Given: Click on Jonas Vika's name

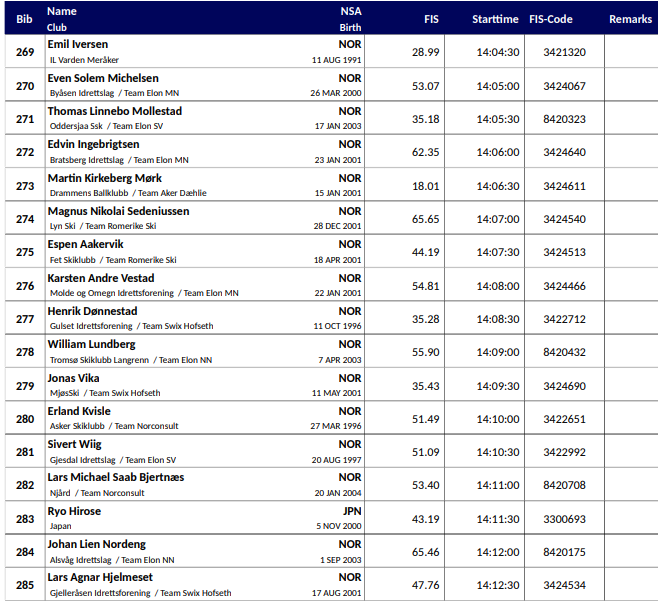Looking at the screenshot, I should (73, 378).
